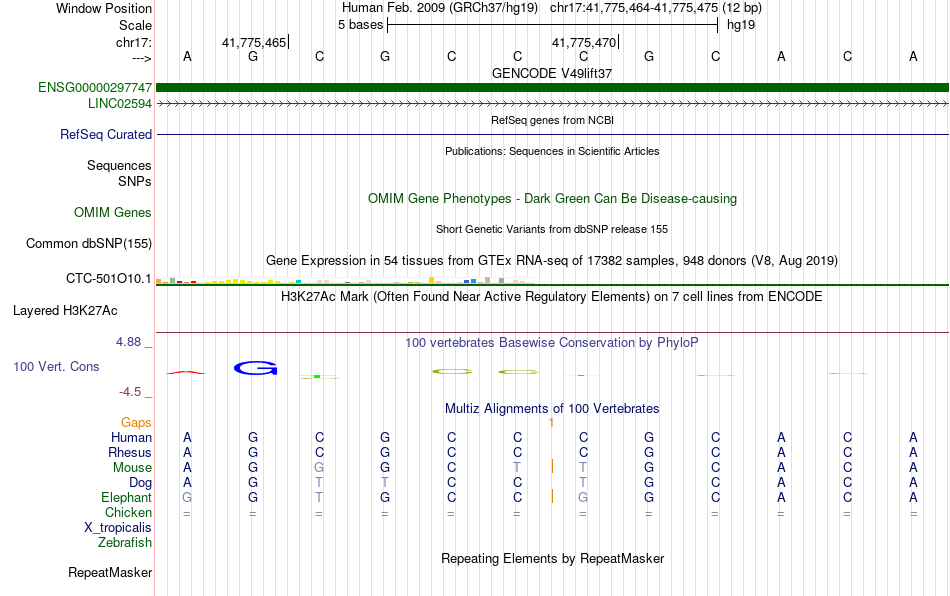Select the RepeatMasker track label
This screenshot has height=596, width=950.
click(x=110, y=572)
